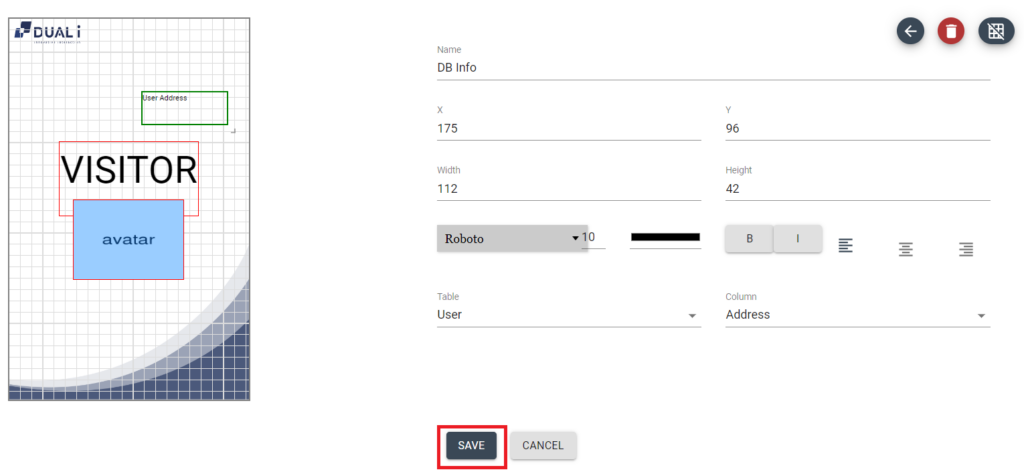Focus the X position field
The image size is (1024, 476).
pyautogui.click(x=568, y=128)
